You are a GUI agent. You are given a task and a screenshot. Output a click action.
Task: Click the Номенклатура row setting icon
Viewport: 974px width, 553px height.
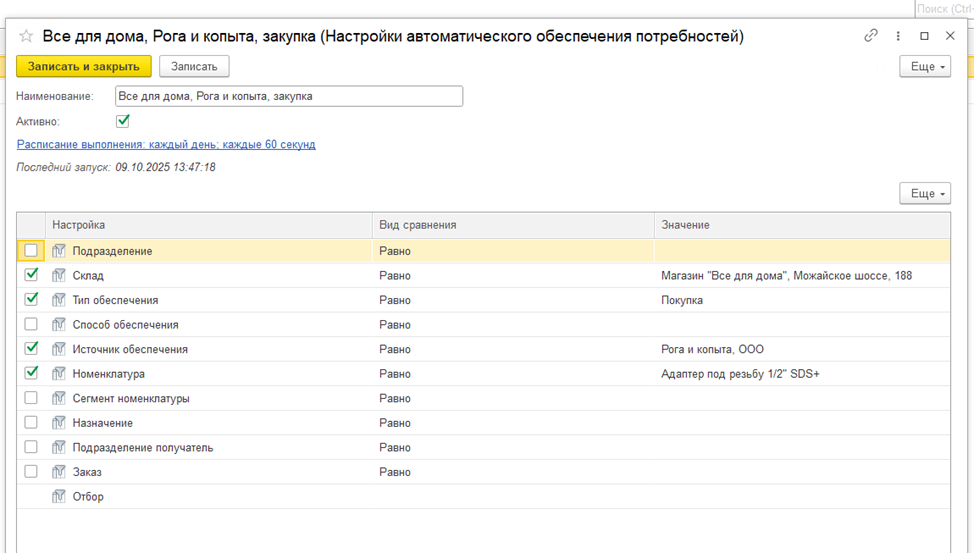click(x=59, y=374)
